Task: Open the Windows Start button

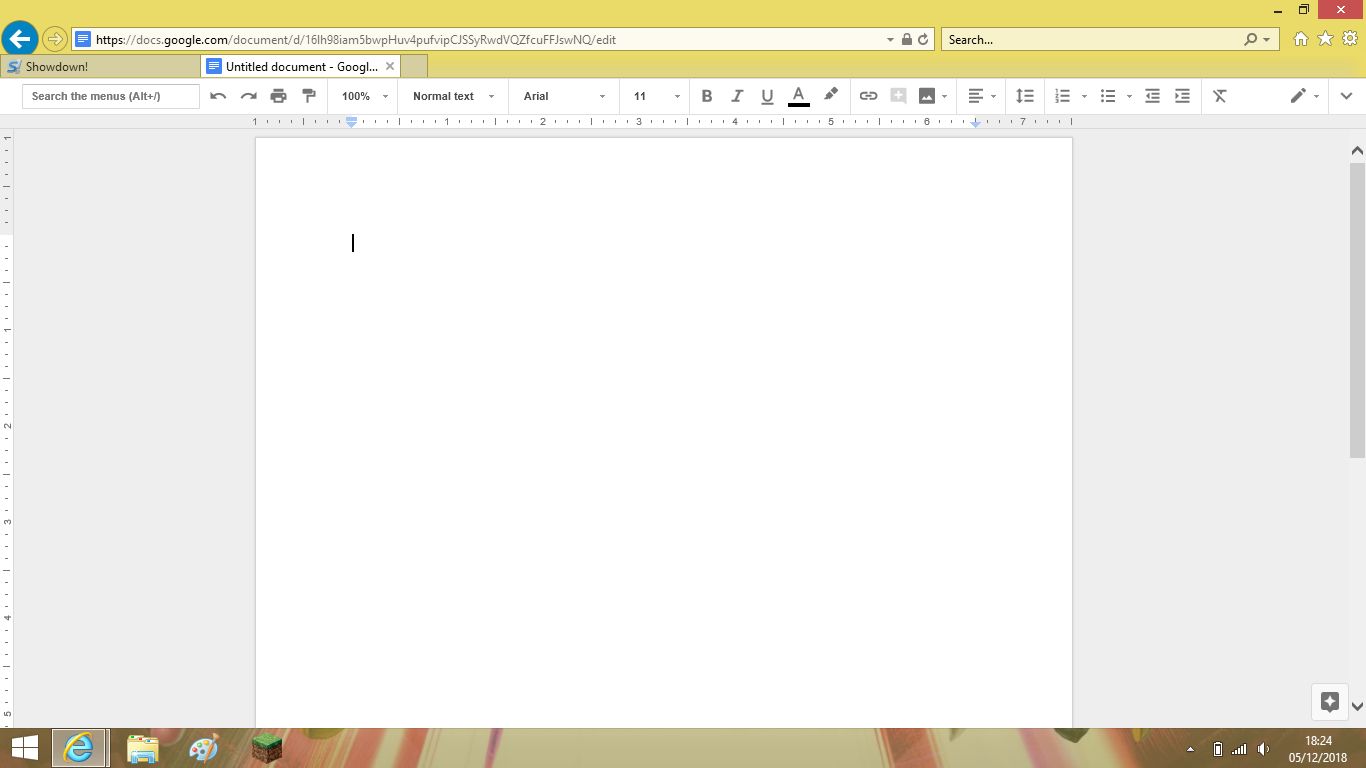Action: pyautogui.click(x=24, y=748)
